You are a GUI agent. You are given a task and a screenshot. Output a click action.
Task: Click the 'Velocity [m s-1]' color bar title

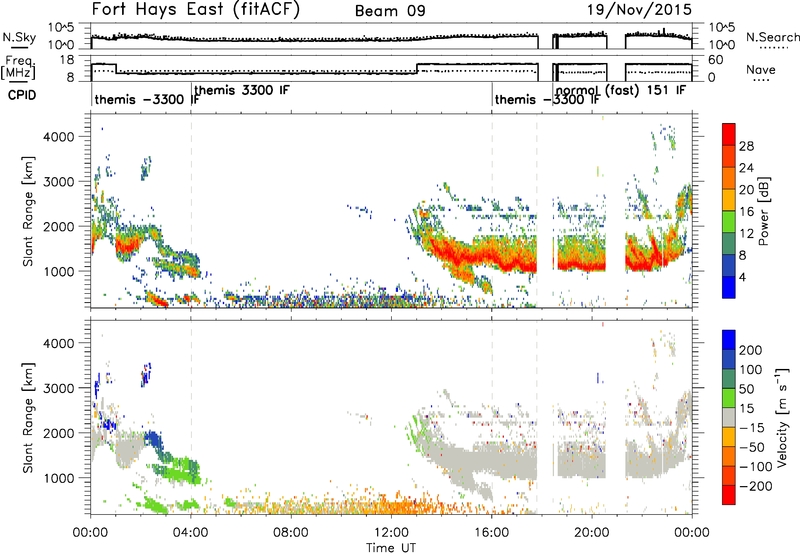pyautogui.click(x=782, y=417)
